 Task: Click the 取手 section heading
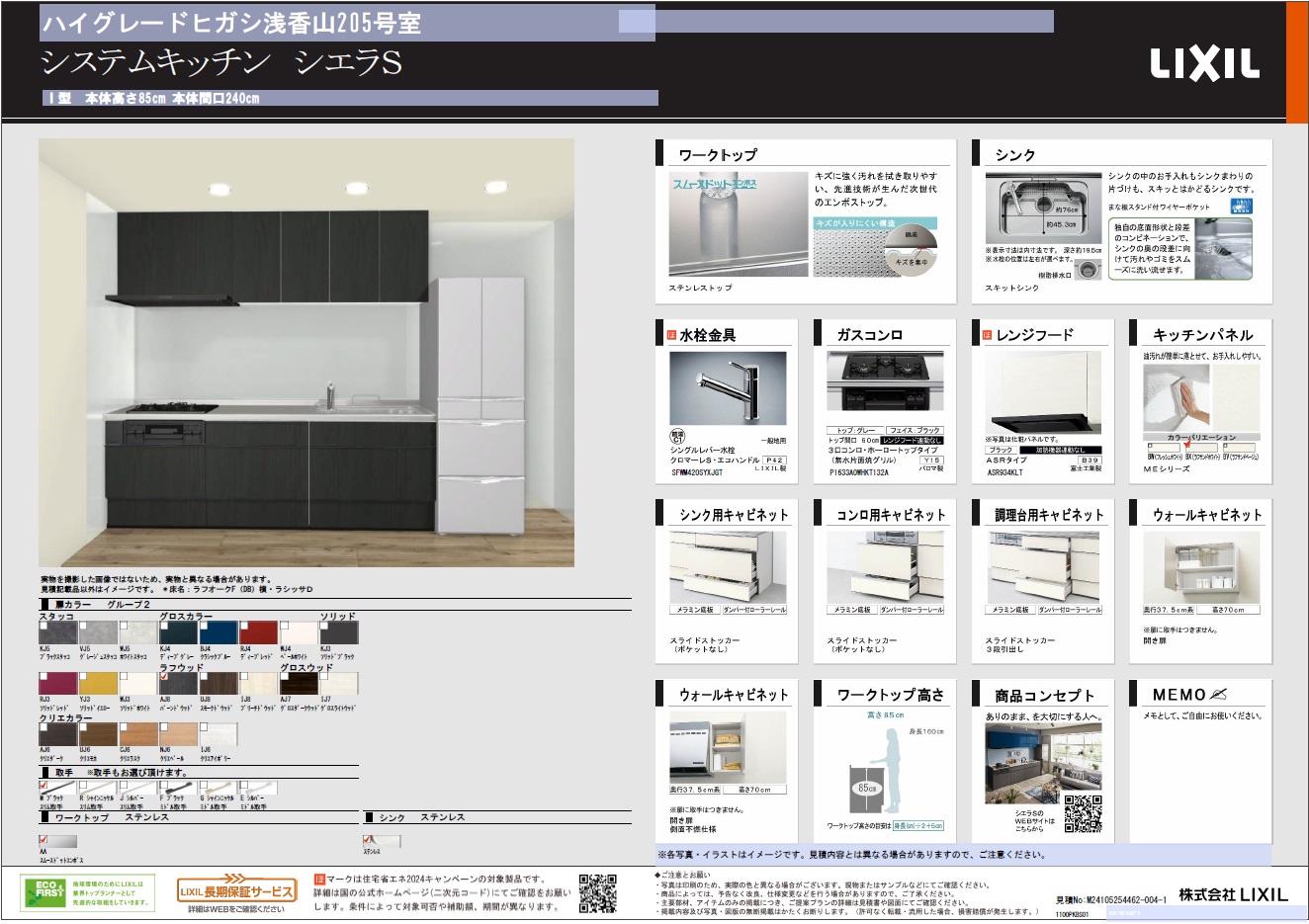[64, 772]
